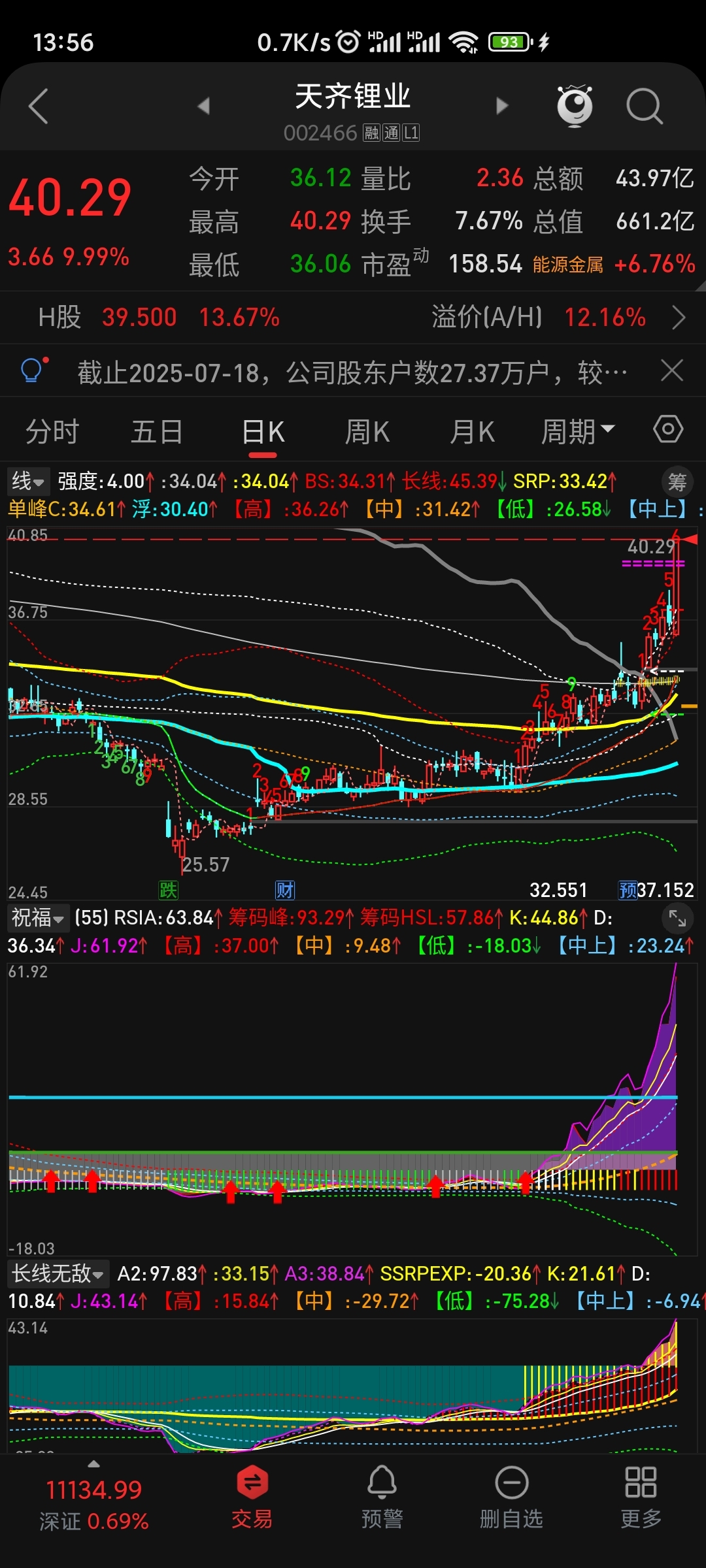Open the search magnifier icon

645,106
